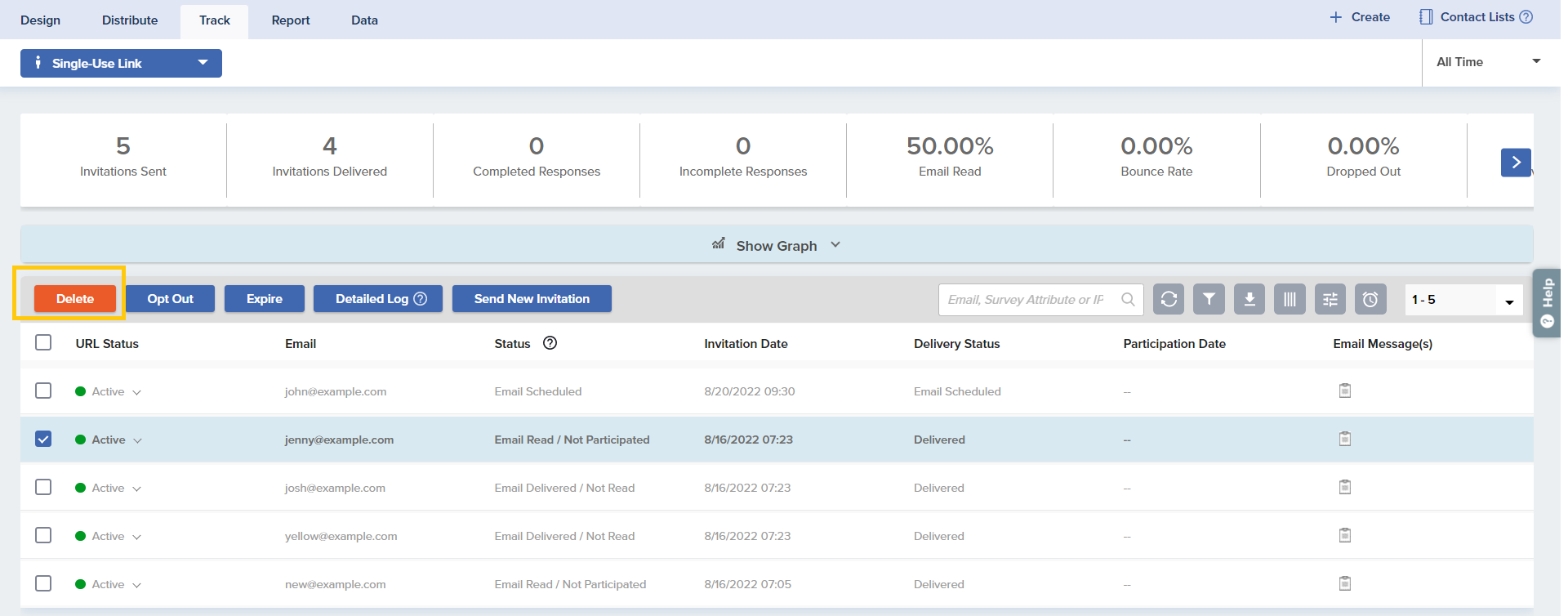Screen dimensions: 1568x616
Task: Click the email search input field
Action: pos(1027,300)
